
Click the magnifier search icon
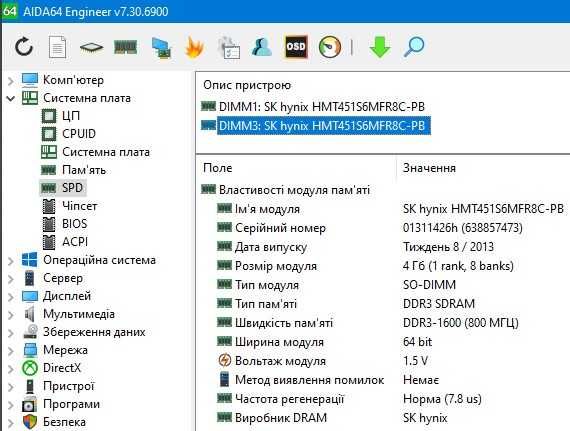pos(414,47)
